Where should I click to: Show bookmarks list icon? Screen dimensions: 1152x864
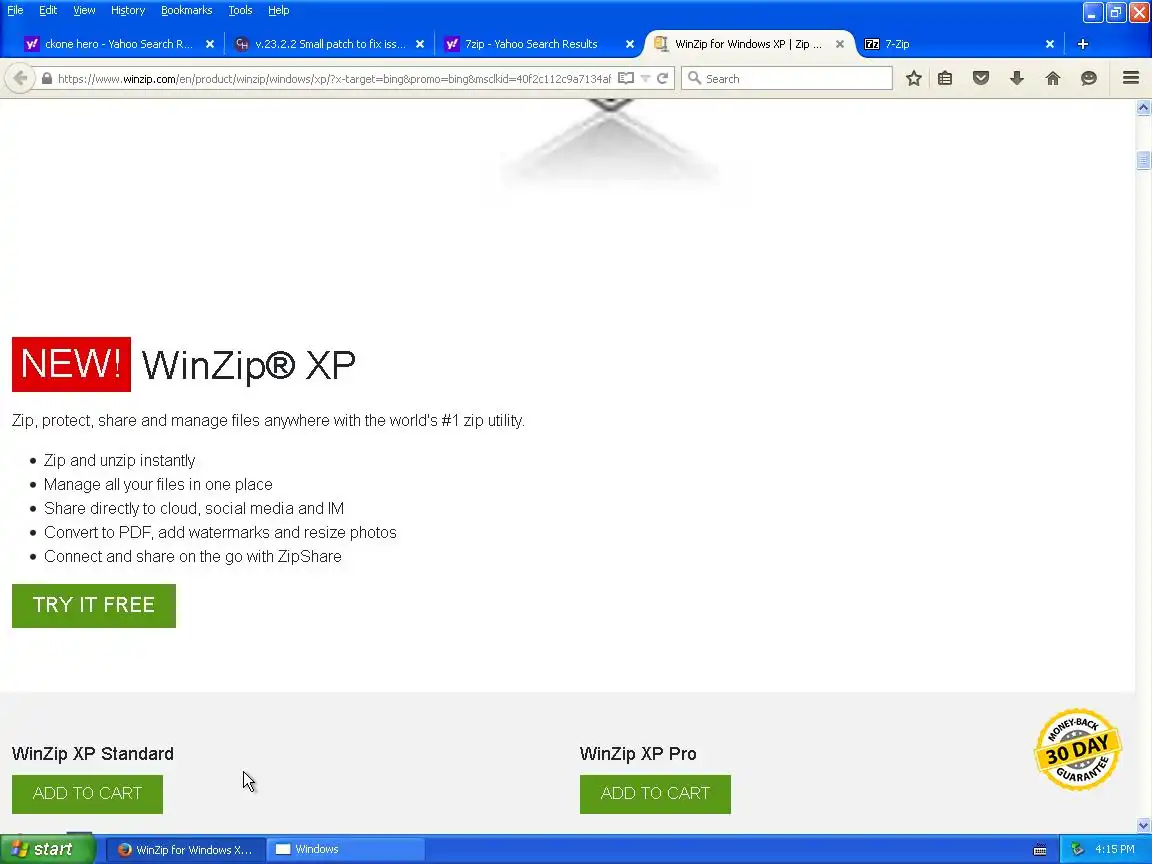[945, 79]
